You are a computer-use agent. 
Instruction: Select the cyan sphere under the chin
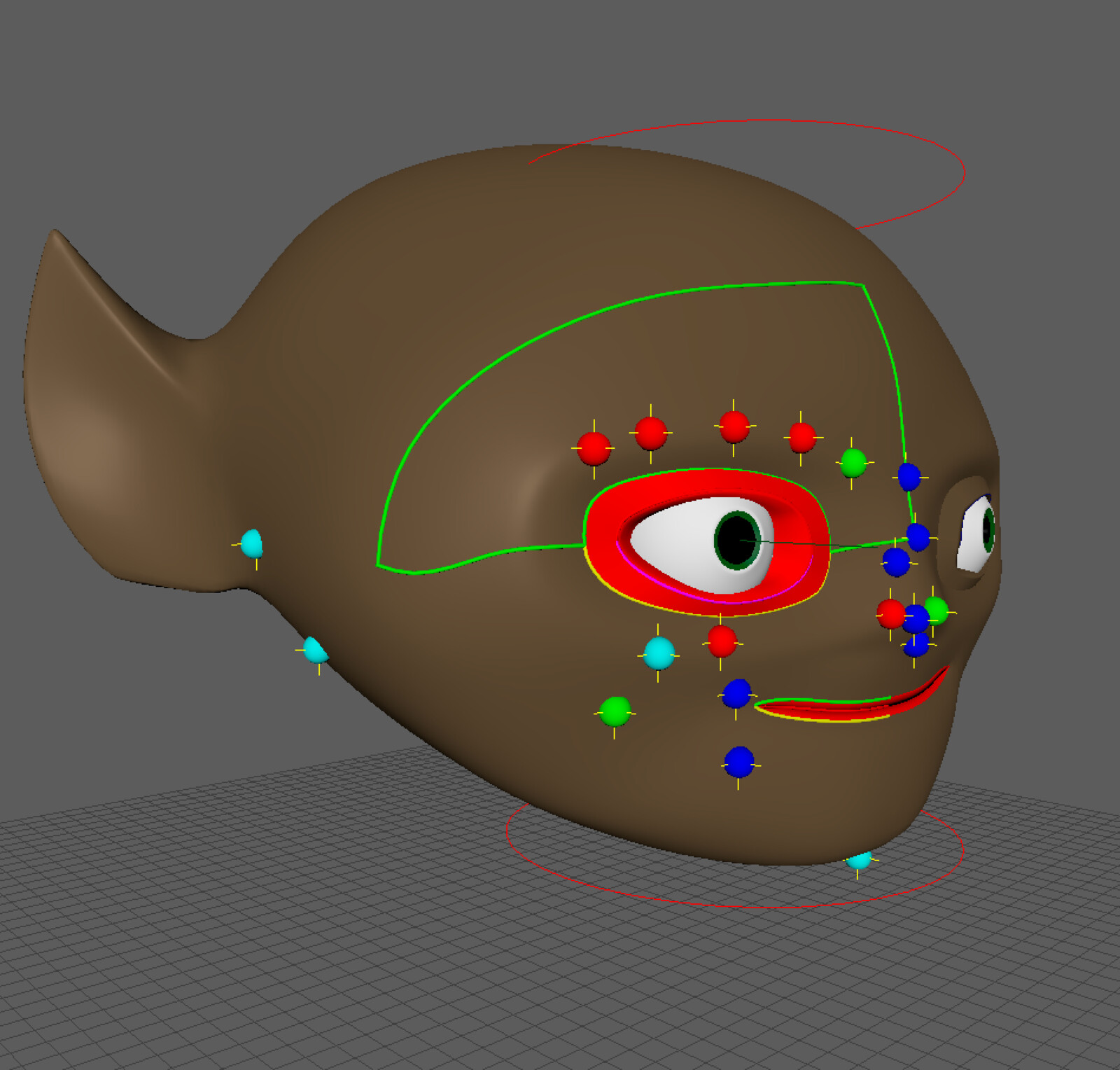point(859,861)
